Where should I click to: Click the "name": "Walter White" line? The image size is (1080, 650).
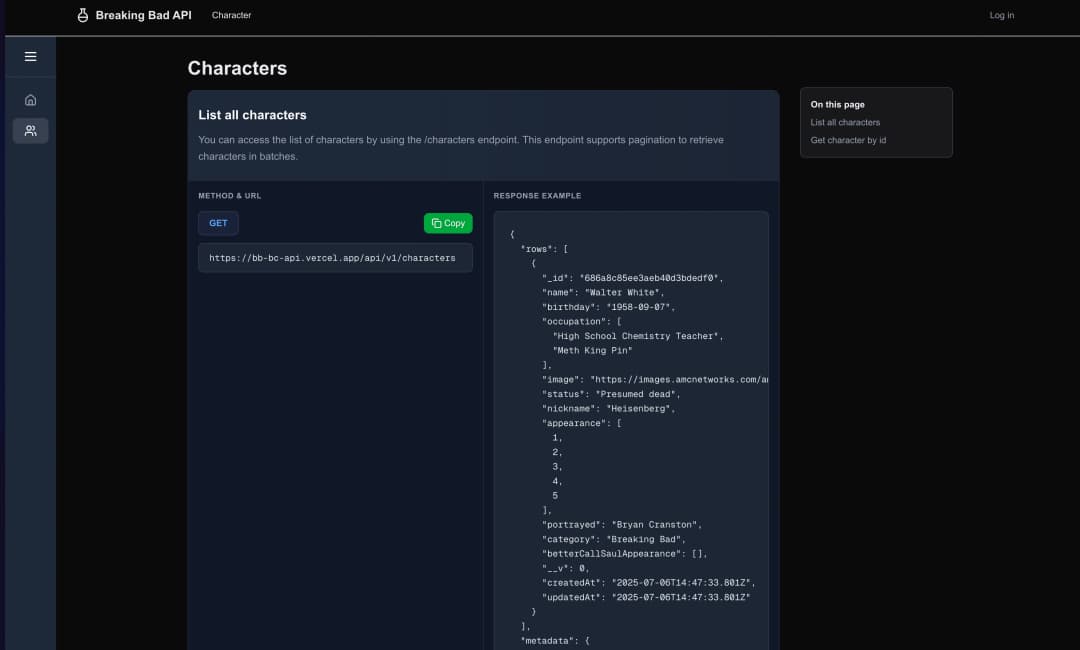(x=603, y=293)
